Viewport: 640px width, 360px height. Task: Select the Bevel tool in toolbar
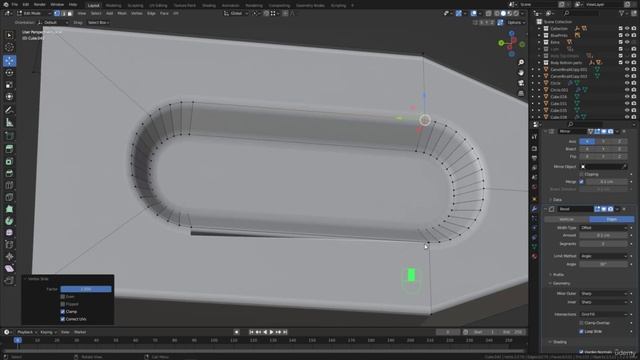click(x=9, y=173)
